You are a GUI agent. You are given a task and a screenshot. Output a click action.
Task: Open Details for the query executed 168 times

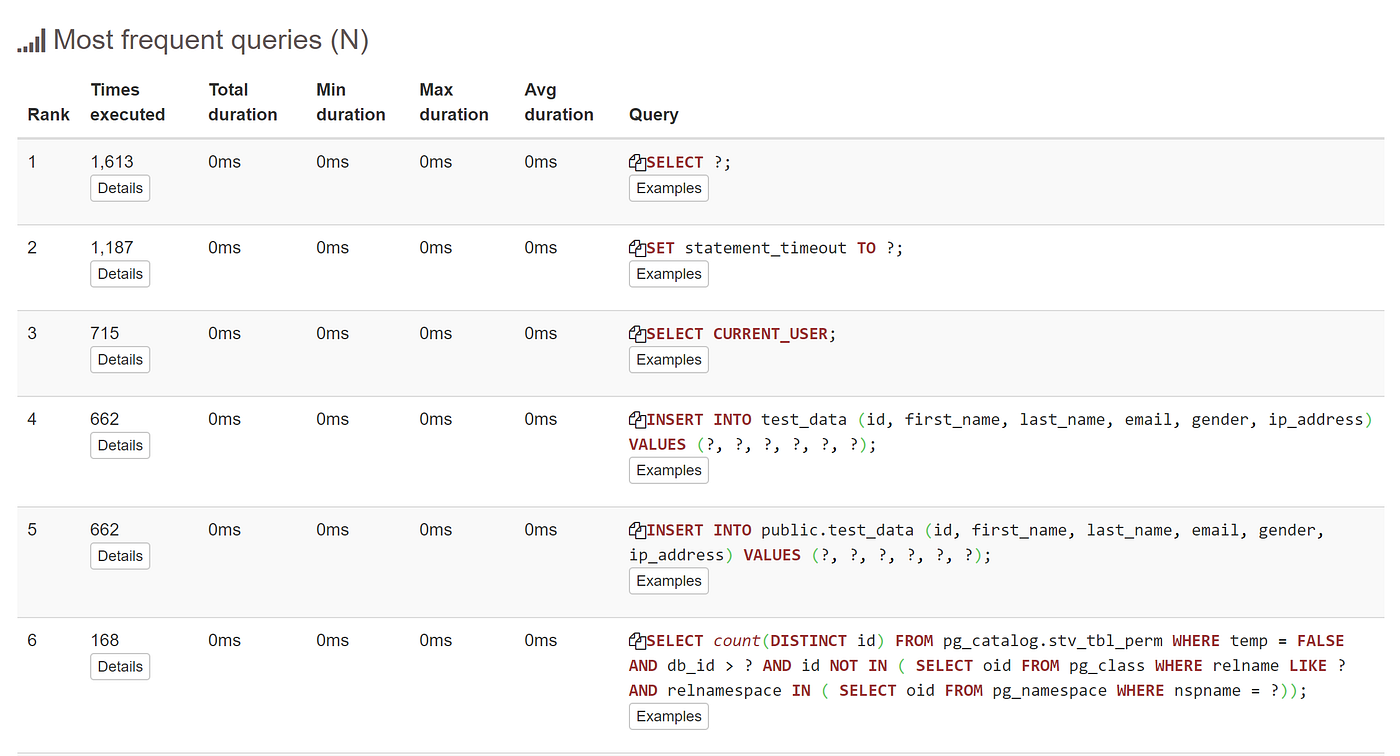coord(120,667)
